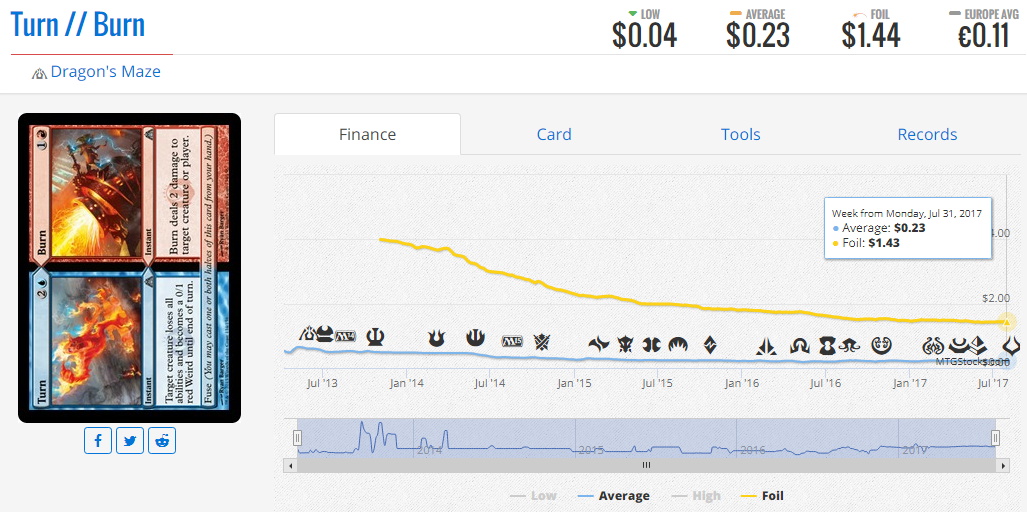The height and width of the screenshot is (512, 1027).
Task: Click the Oath of the Gatewatch marker
Action: tap(766, 346)
